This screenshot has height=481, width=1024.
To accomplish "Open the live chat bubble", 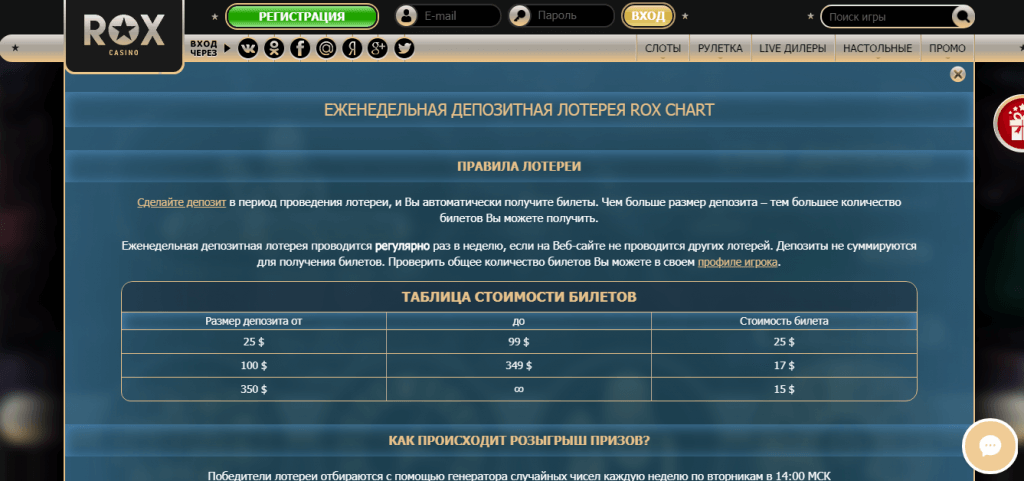I will pyautogui.click(x=990, y=446).
